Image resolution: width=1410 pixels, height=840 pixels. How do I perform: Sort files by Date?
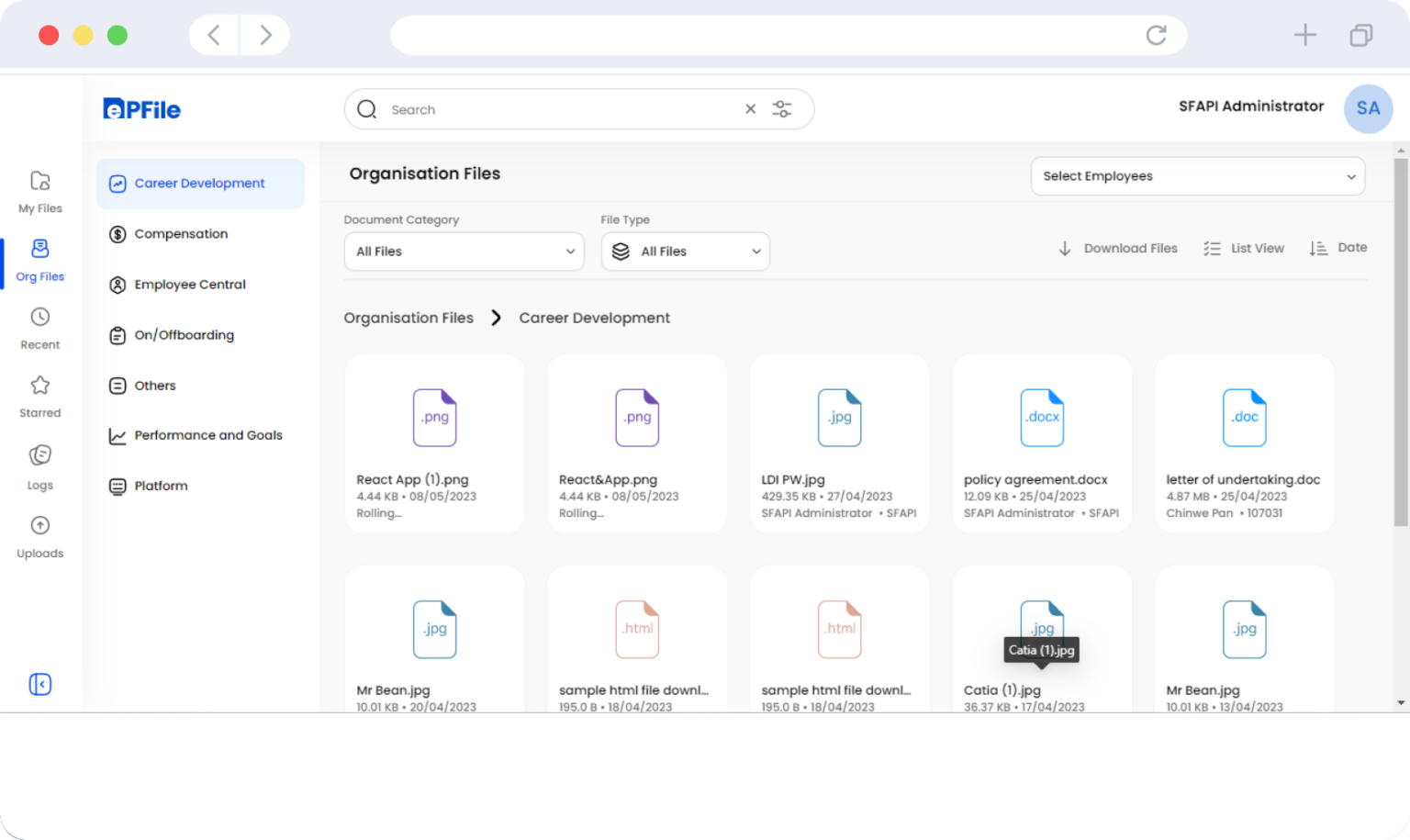pyautogui.click(x=1338, y=248)
